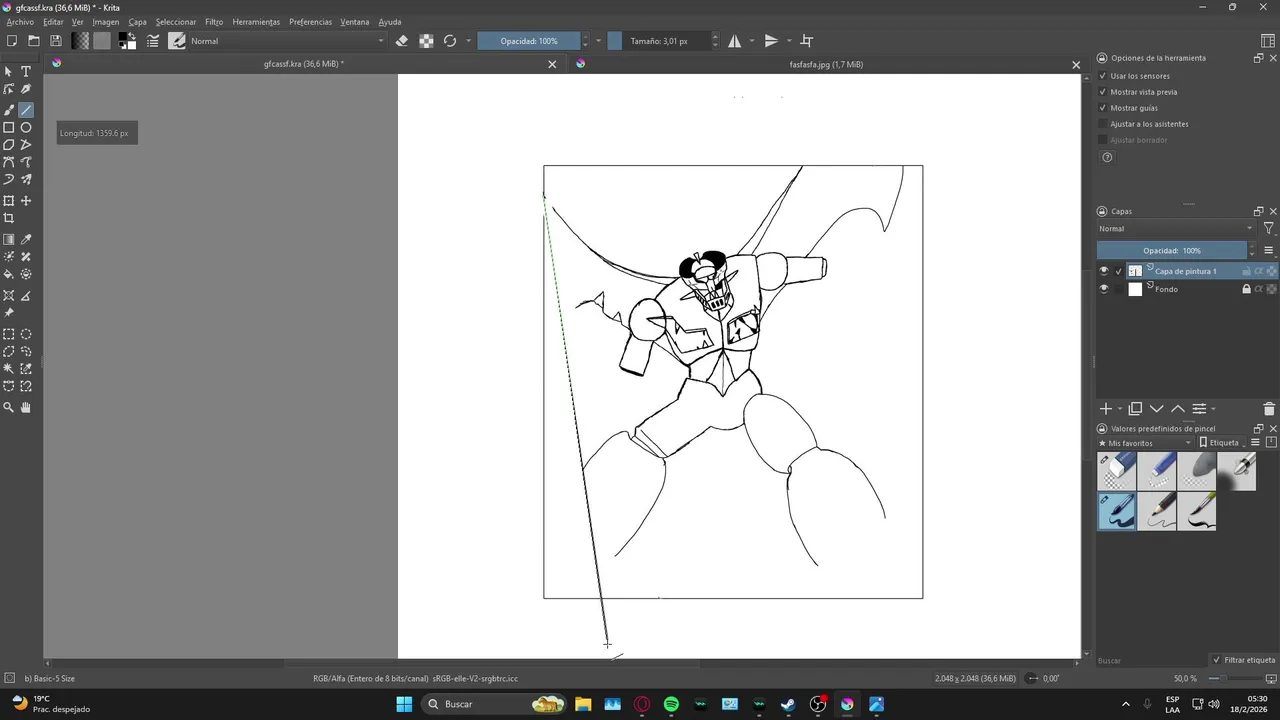Viewport: 1280px width, 720px height.
Task: Toggle 'Mostrar vista previa' checkbox
Action: [1103, 92]
